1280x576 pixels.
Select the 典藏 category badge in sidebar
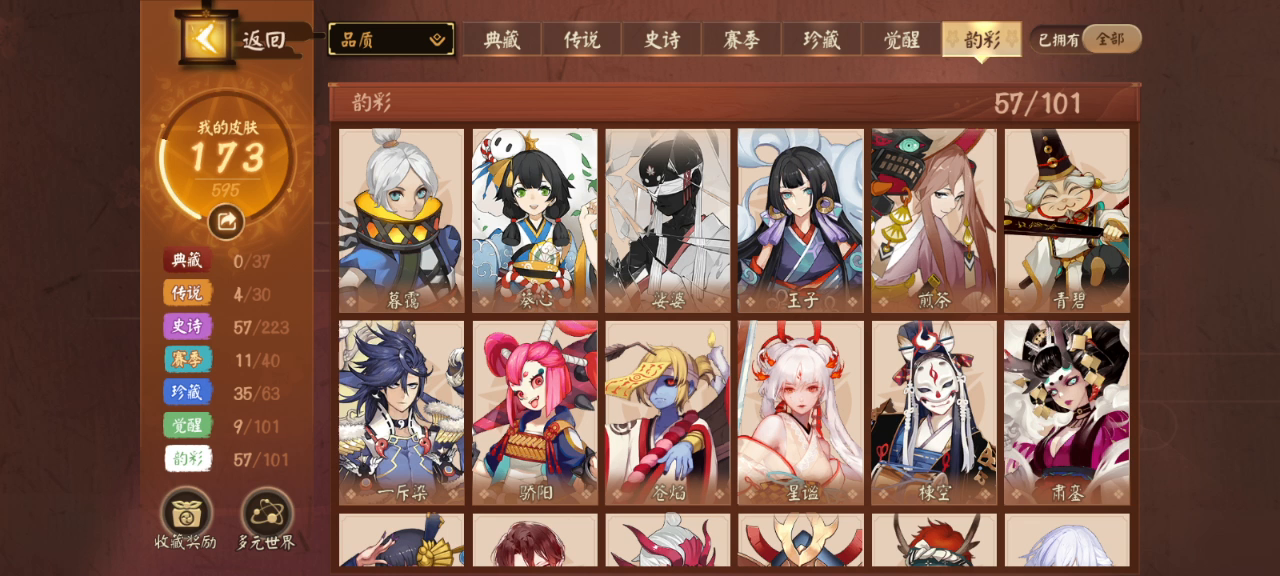(188, 261)
